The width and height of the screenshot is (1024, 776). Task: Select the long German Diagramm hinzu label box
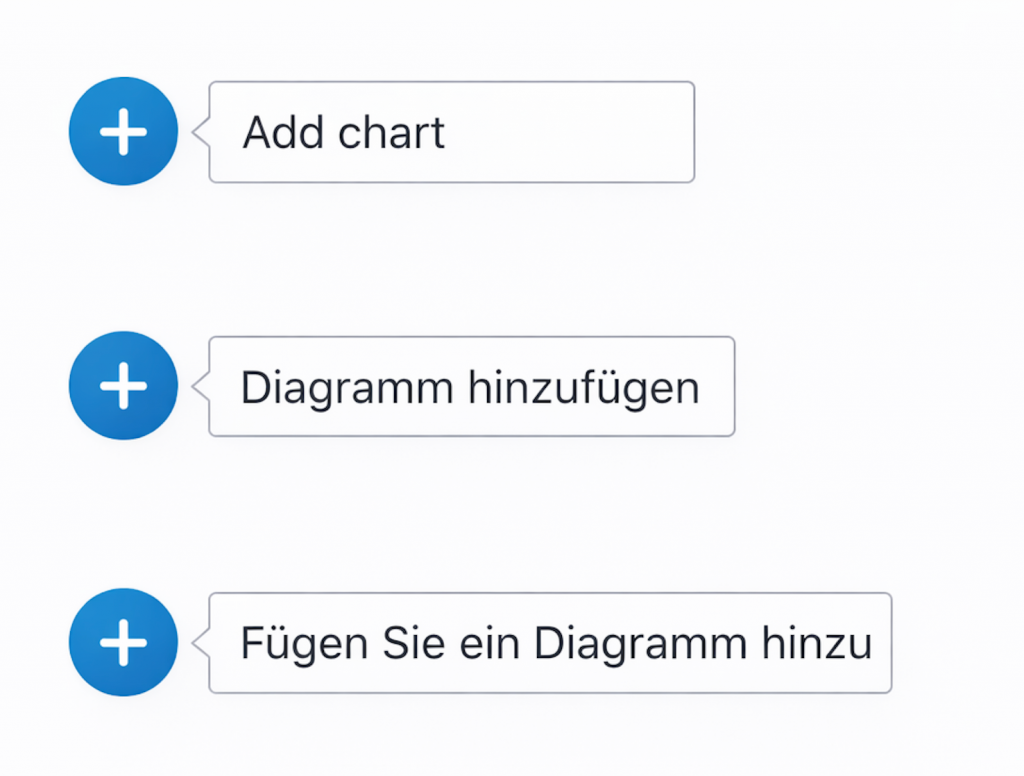(549, 643)
